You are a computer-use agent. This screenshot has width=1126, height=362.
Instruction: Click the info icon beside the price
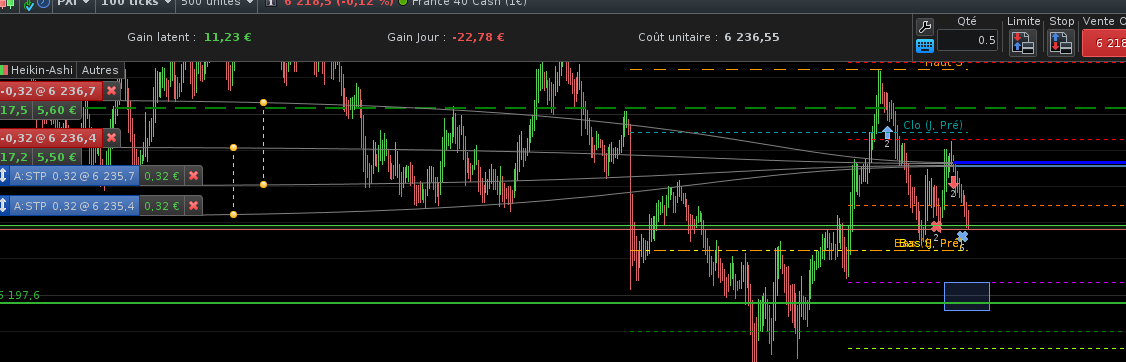coord(271,3)
